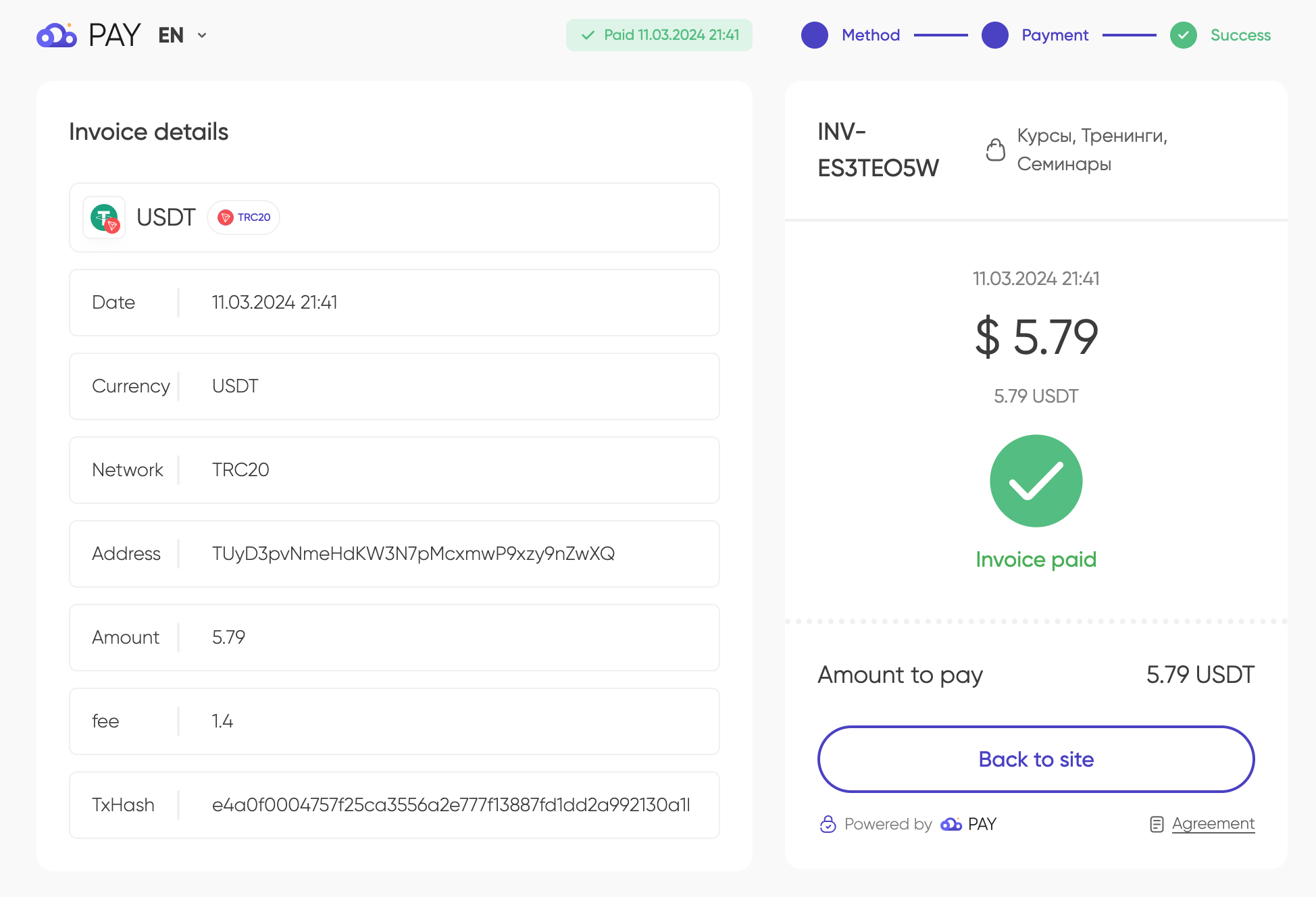Click the green Success step checkmark
Image resolution: width=1316 pixels, height=897 pixels.
[1184, 35]
